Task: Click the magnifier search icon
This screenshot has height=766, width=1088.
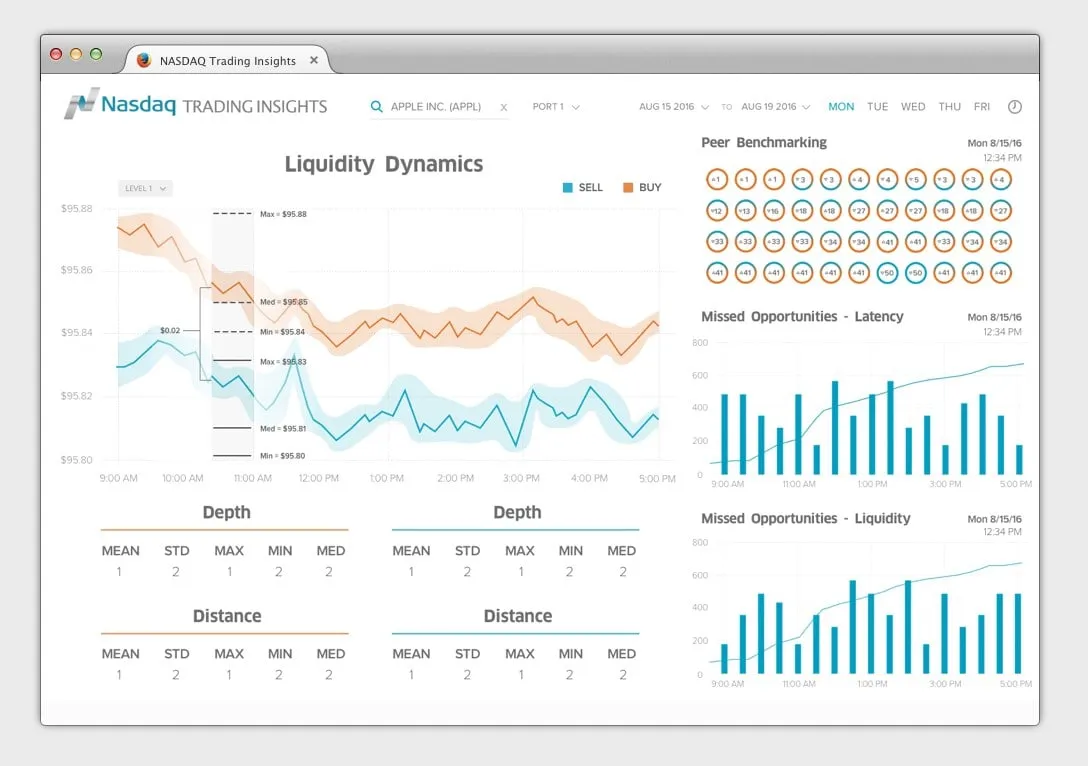Action: tap(376, 107)
